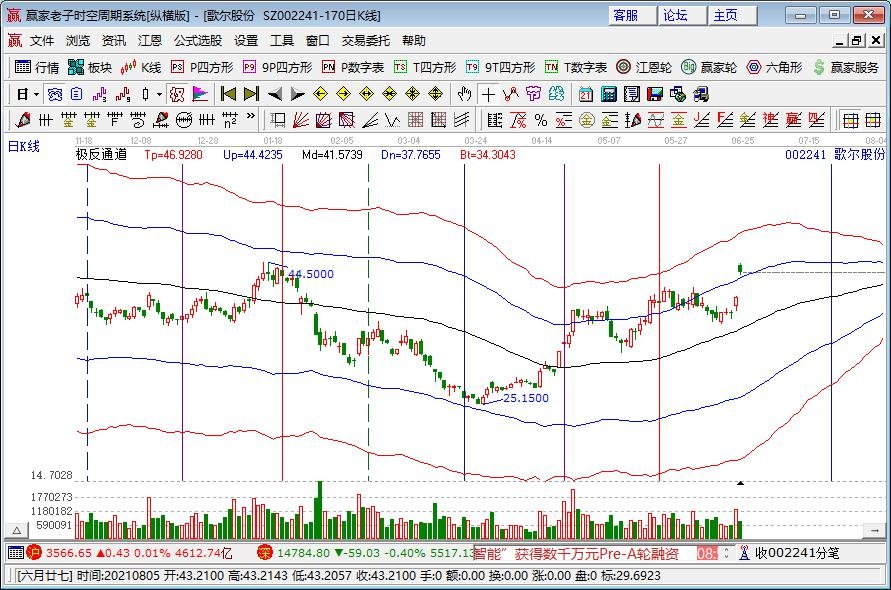This screenshot has height=590, width=891.
Task: Open the 9T四方形 tool
Action: (500, 68)
